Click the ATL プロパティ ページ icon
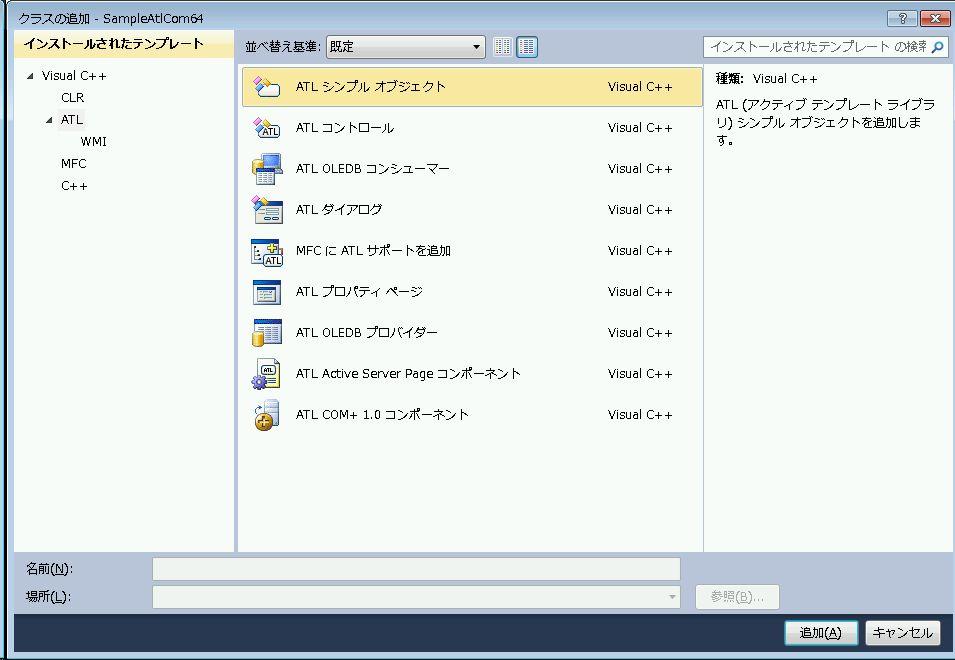The image size is (955, 660). click(266, 292)
